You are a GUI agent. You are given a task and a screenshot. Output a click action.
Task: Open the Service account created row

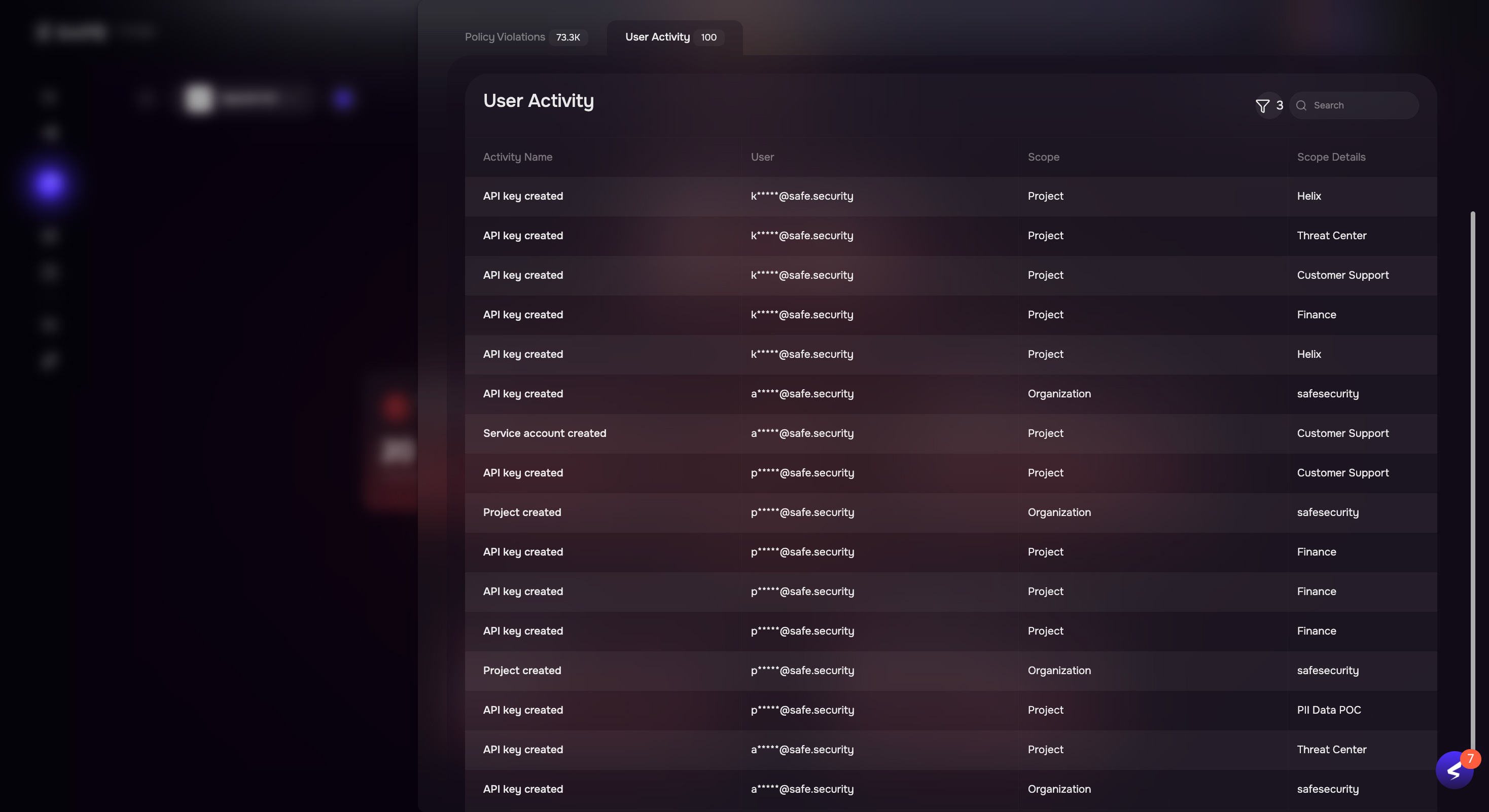pos(951,434)
